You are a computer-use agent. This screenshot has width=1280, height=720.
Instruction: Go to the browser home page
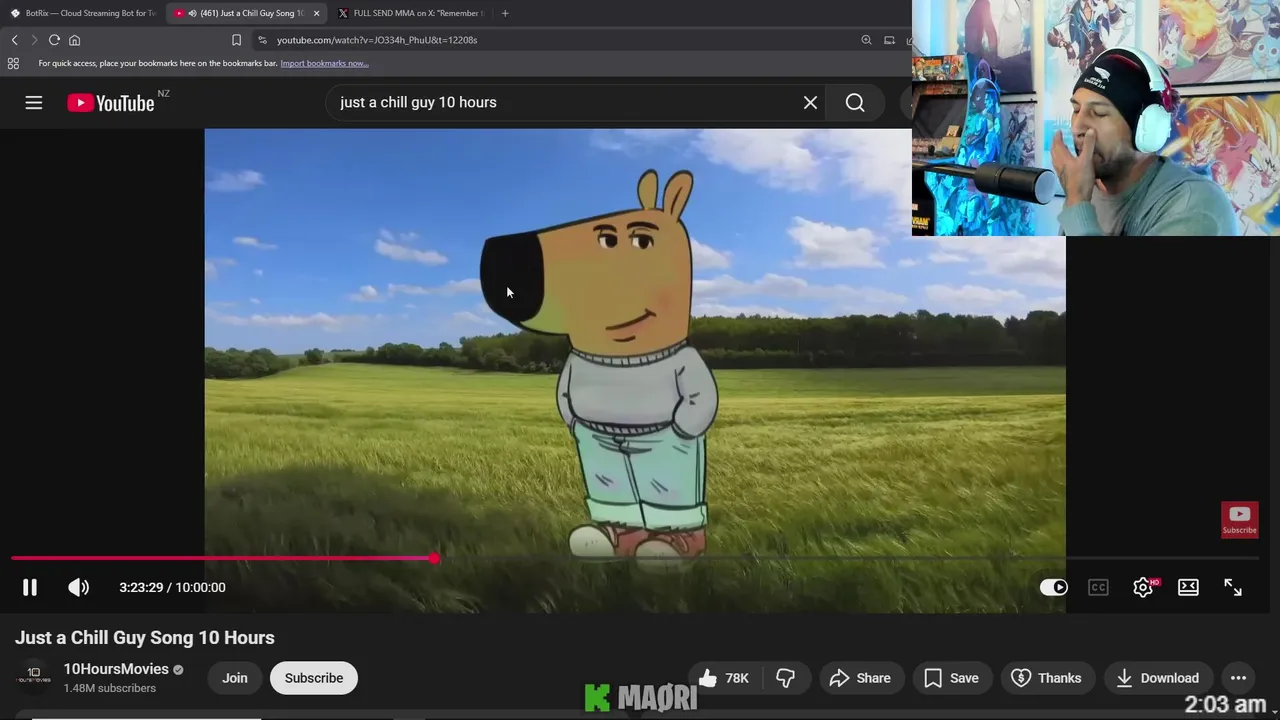tap(74, 40)
